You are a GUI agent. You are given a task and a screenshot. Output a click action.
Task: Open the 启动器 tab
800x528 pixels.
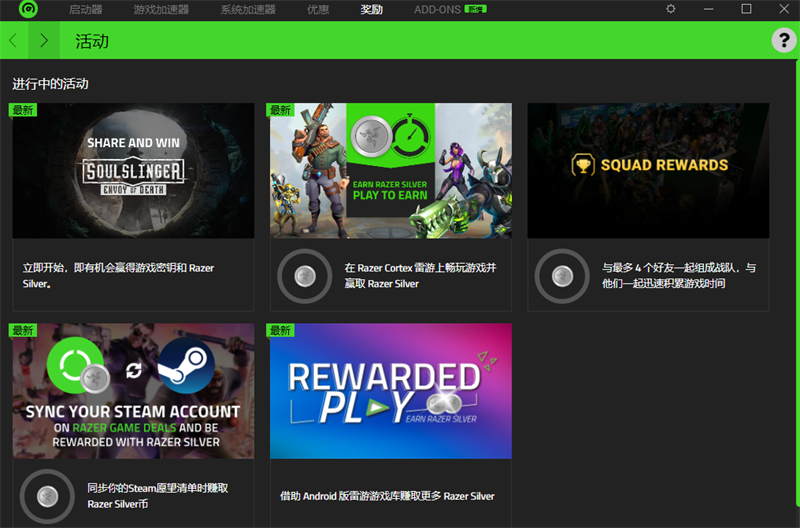86,9
